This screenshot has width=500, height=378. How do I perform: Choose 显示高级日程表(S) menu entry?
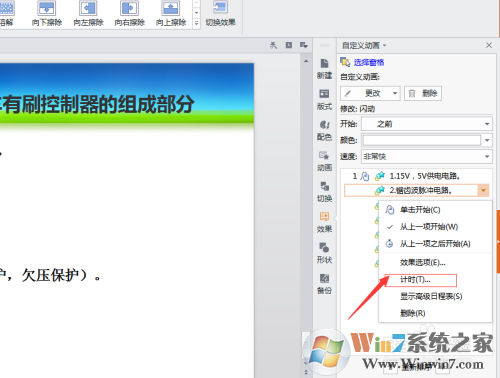435,296
